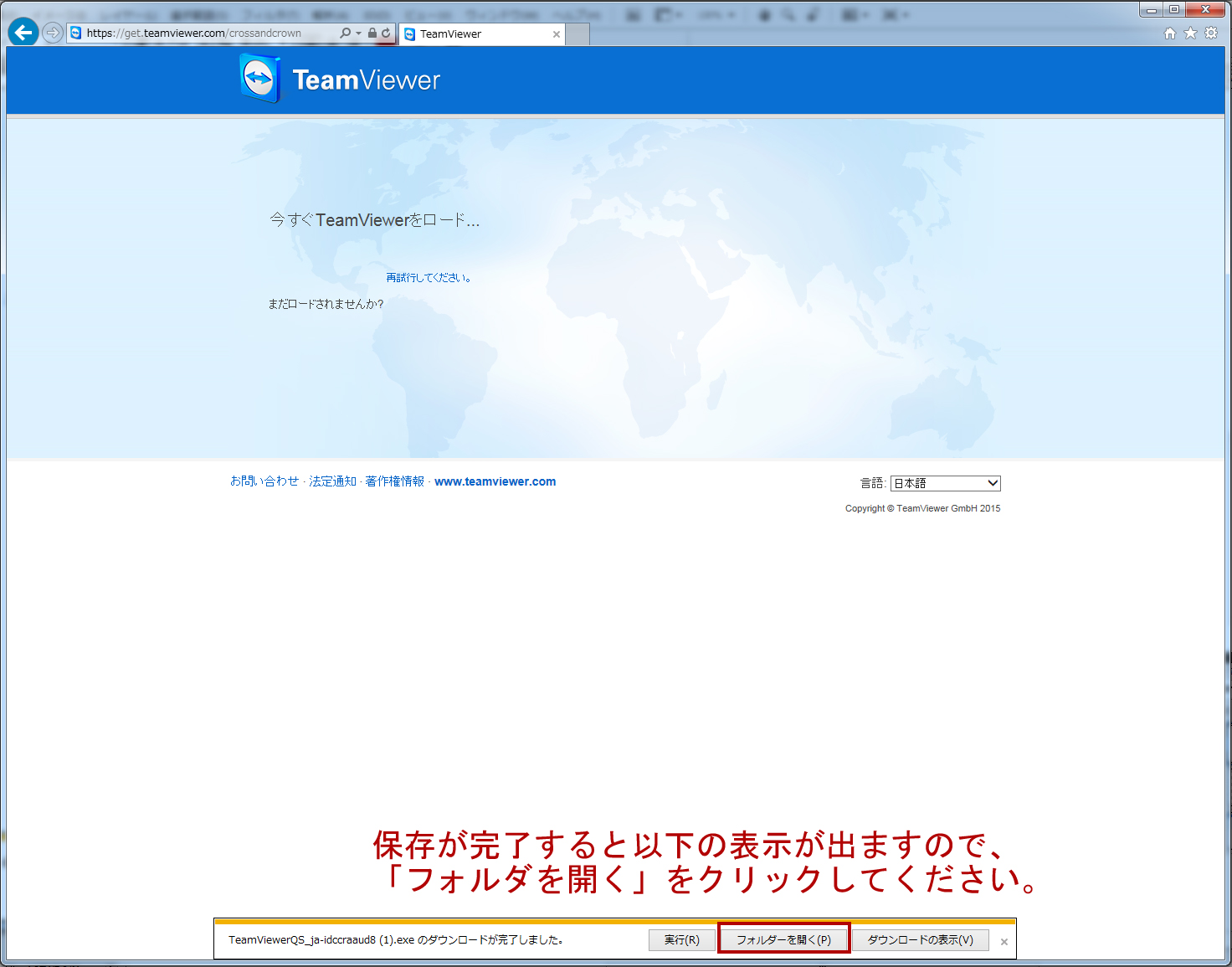Click the search magnifier in address bar
The height and width of the screenshot is (967, 1232).
tap(345, 33)
